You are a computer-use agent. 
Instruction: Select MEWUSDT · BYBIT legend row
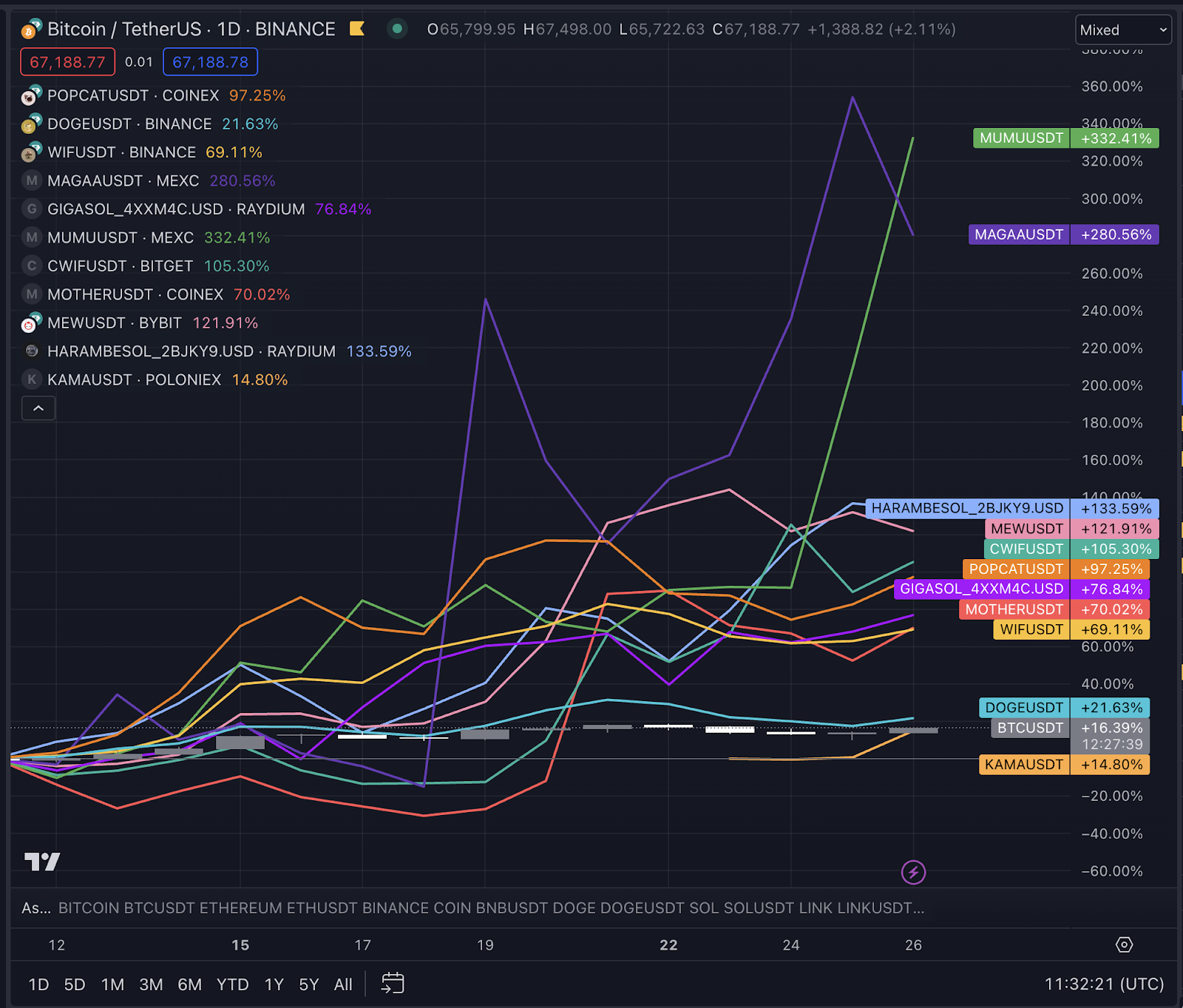point(140,323)
